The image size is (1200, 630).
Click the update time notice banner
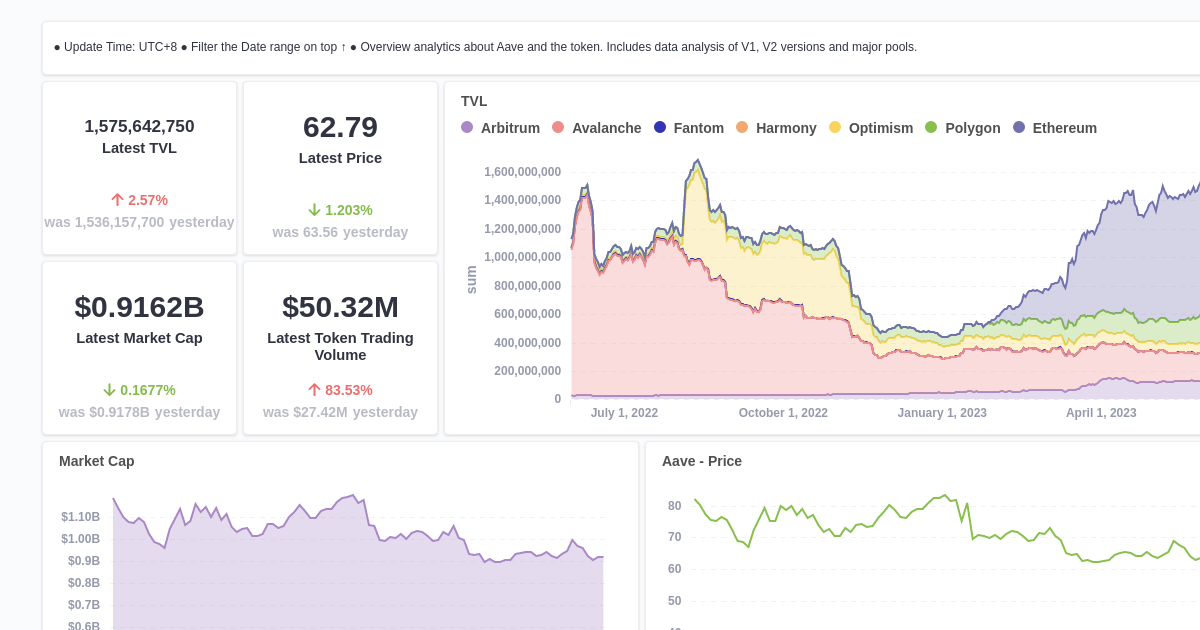pyautogui.click(x=485, y=46)
